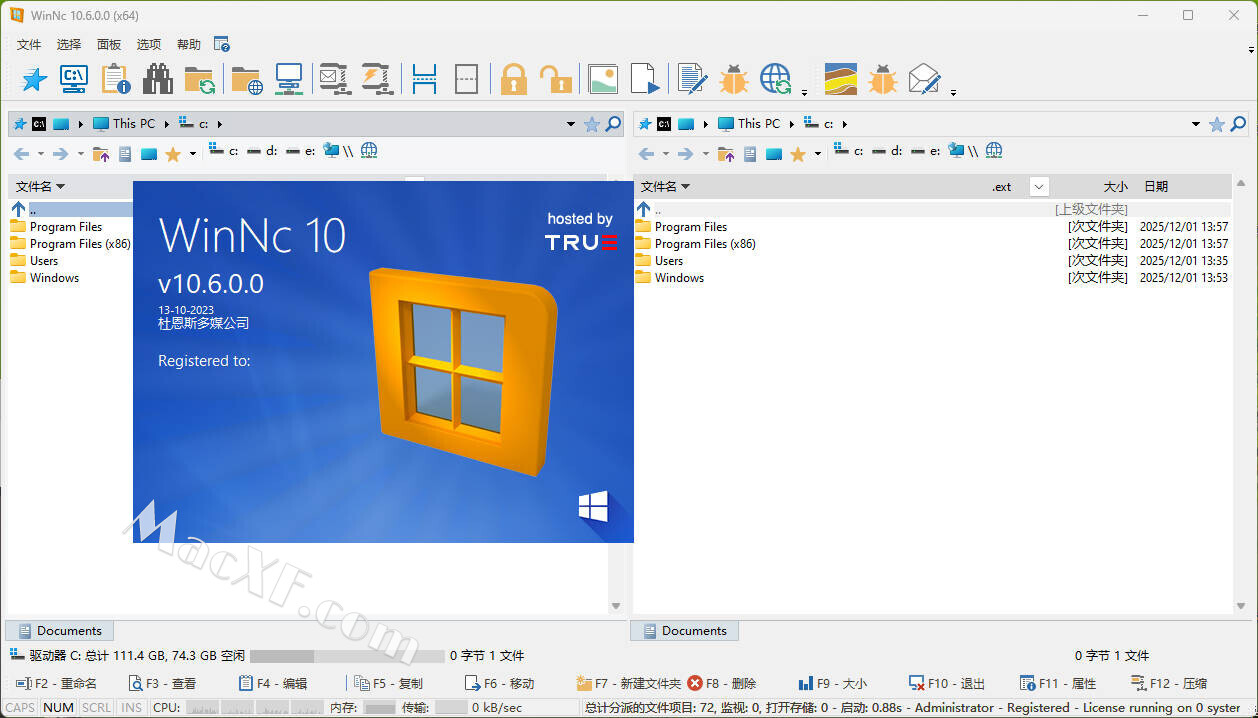The height and width of the screenshot is (718, 1258).
Task: Open the 选项 menu
Action: (149, 45)
